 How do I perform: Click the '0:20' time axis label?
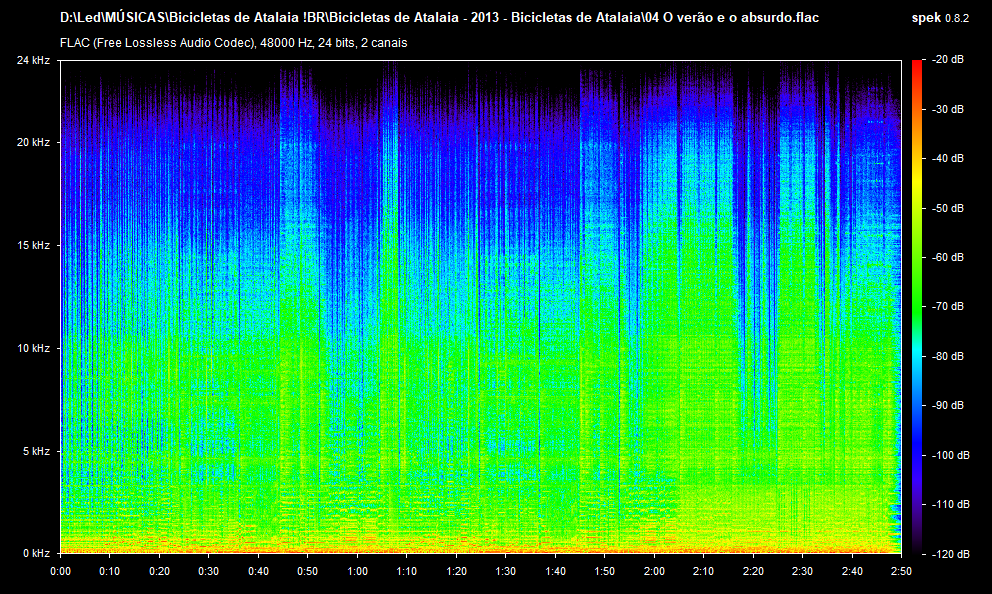coord(159,571)
